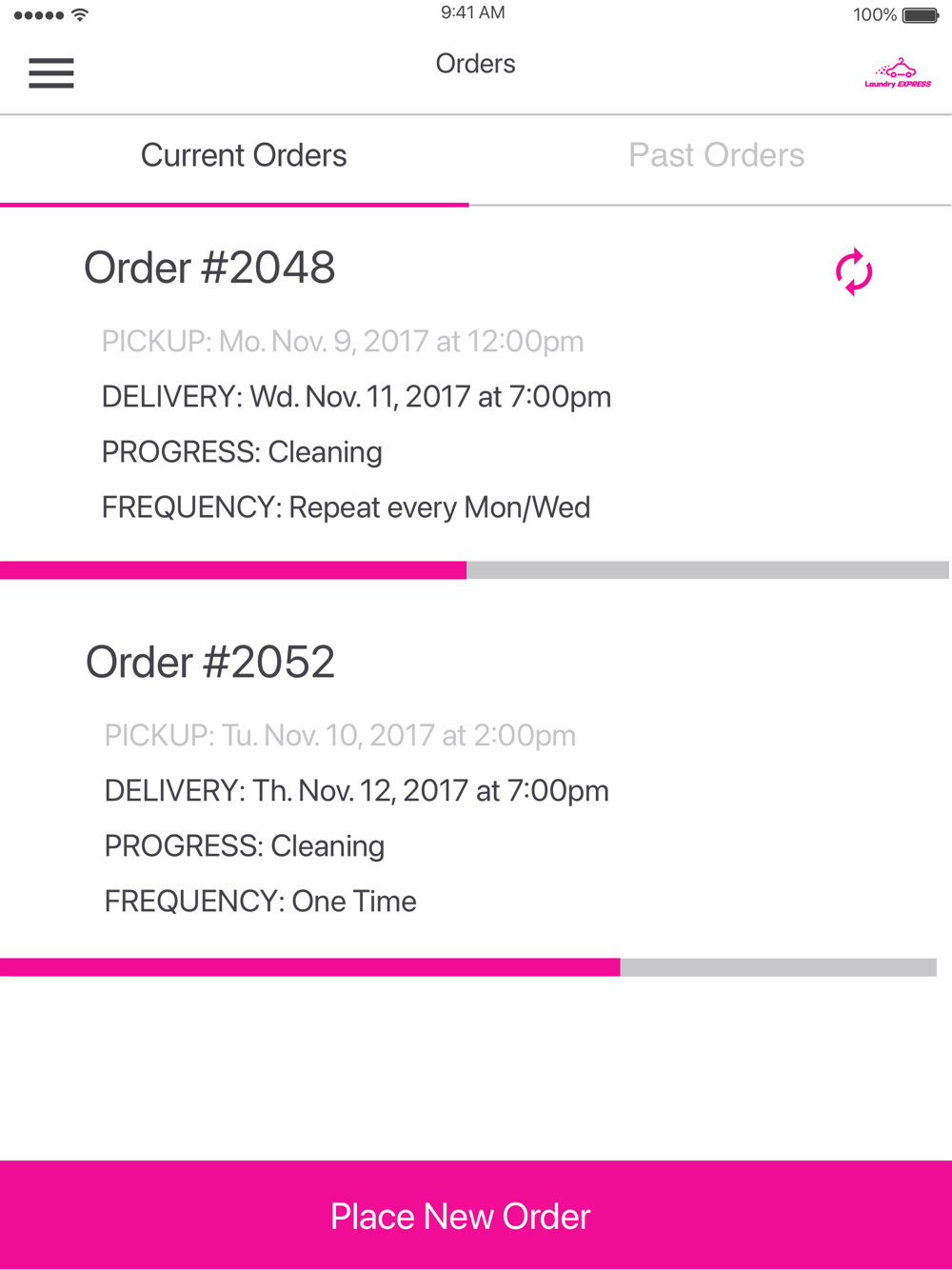The width and height of the screenshot is (952, 1270).
Task: Tap the battery indicator icon
Action: pos(921,15)
